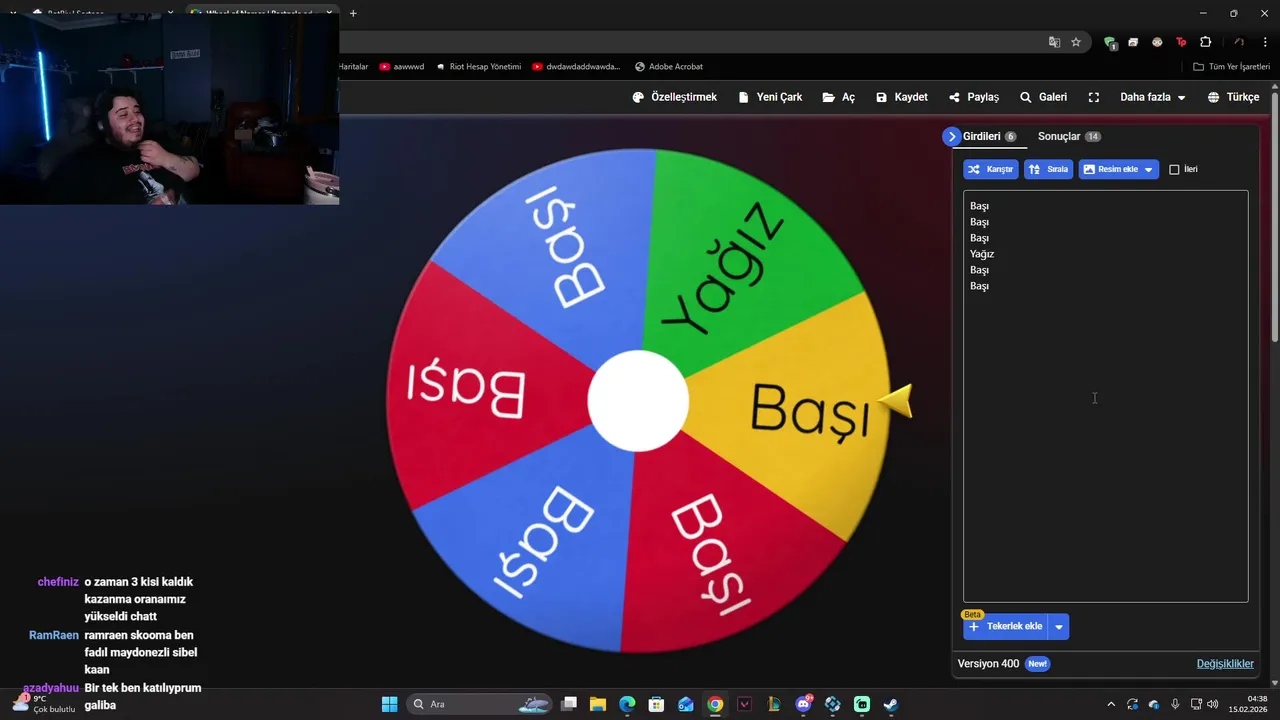Click inside the entries text area
This screenshot has width=1280, height=720.
pos(1105,396)
